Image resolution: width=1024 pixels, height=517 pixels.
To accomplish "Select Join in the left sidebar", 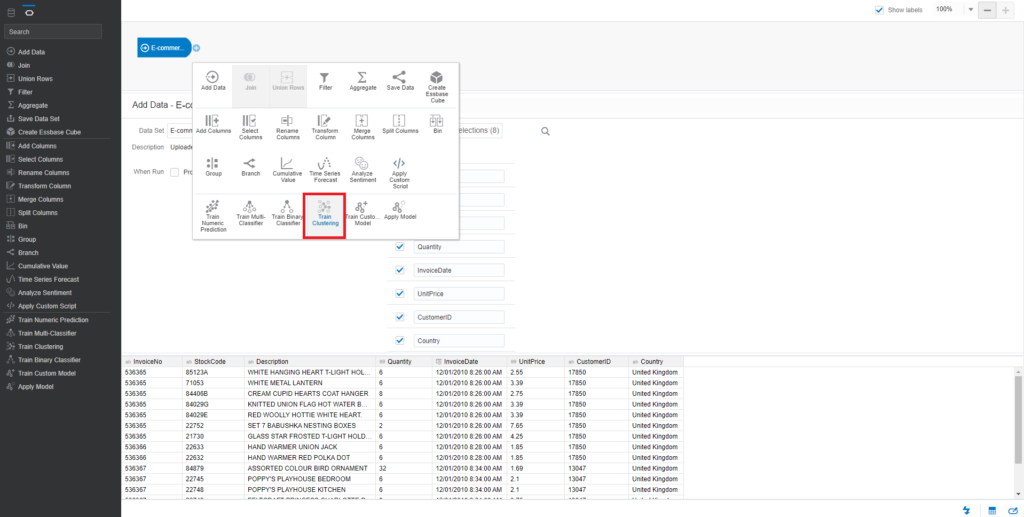I will [24, 65].
